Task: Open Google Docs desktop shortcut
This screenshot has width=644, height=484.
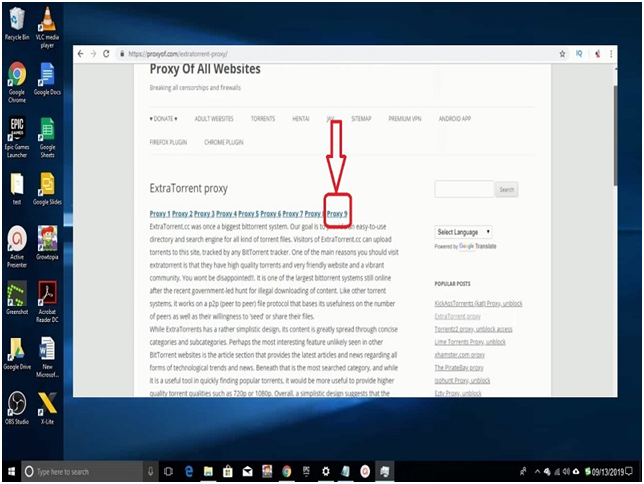Action: [47, 78]
